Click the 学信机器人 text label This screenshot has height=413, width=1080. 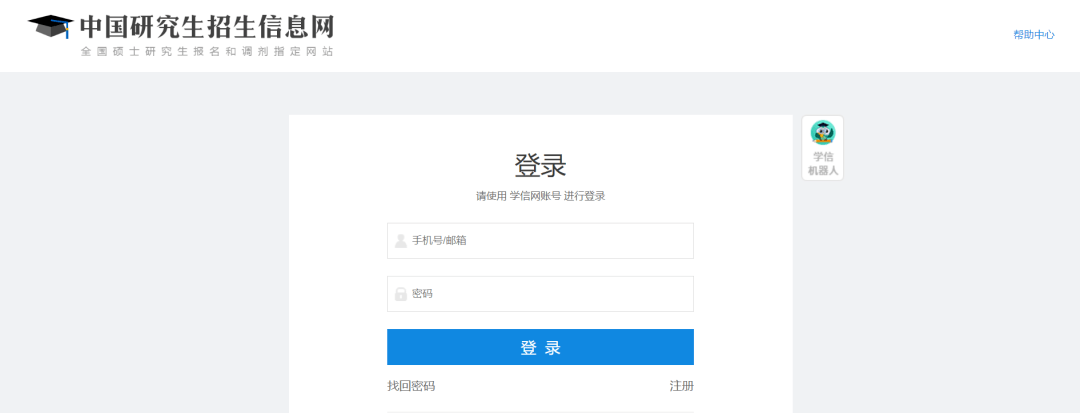pyautogui.click(x=823, y=164)
